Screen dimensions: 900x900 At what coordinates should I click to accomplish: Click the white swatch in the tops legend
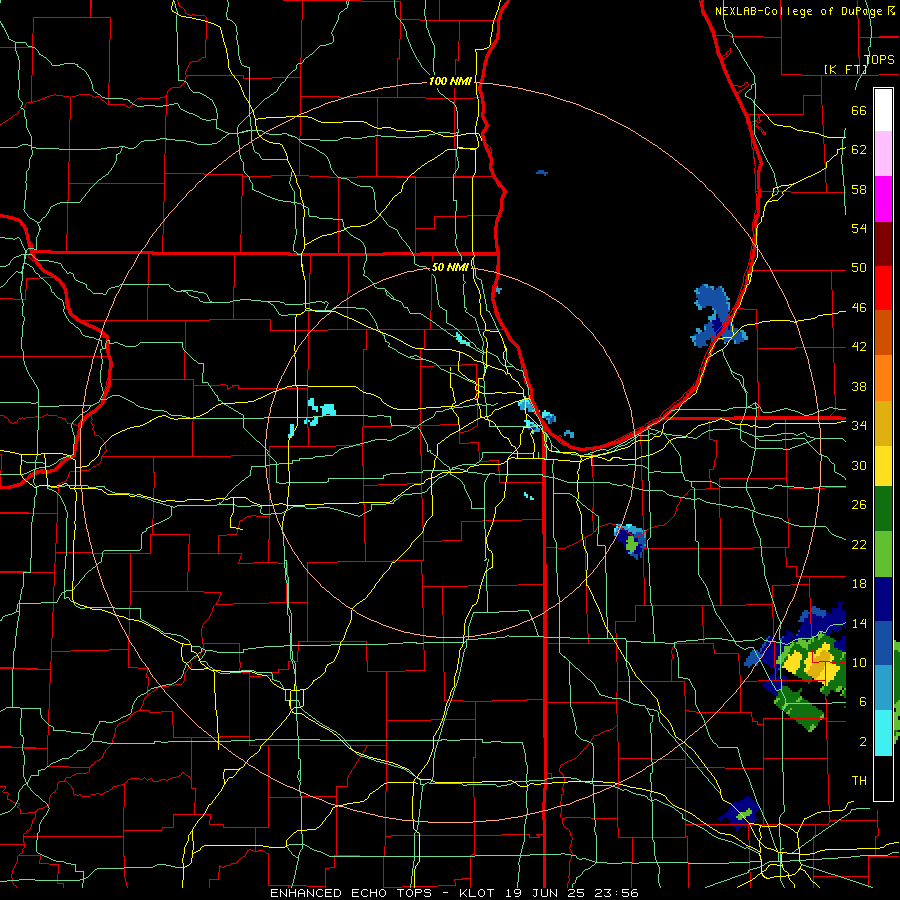(x=883, y=110)
